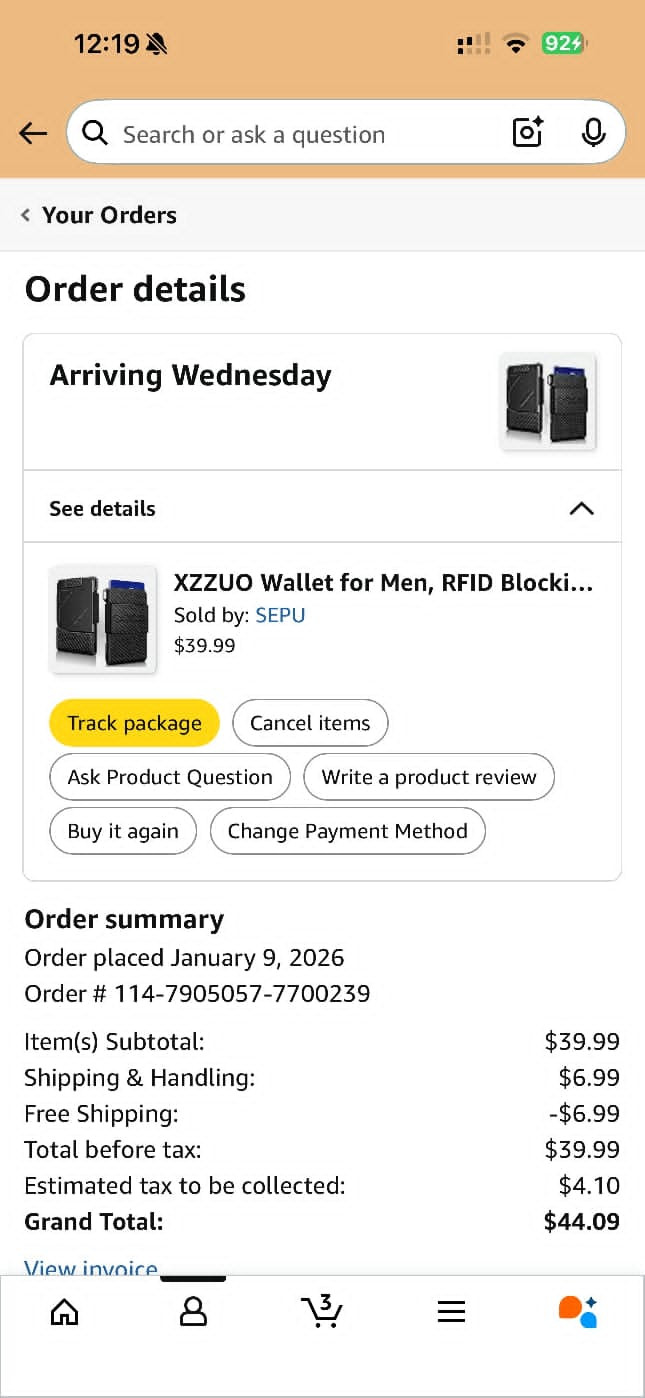
Task: Tap the wallet thumbnail beside Arriving Wednesday
Action: pos(547,401)
